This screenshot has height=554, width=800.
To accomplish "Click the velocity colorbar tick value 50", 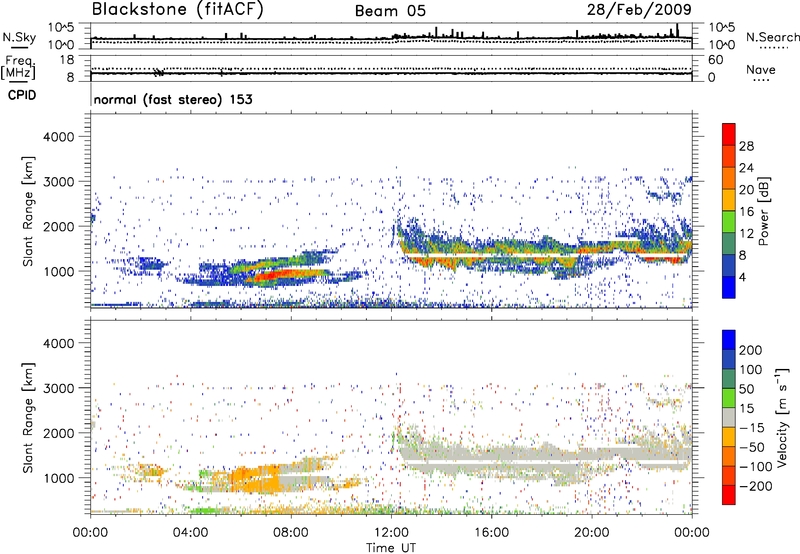I will [746, 389].
